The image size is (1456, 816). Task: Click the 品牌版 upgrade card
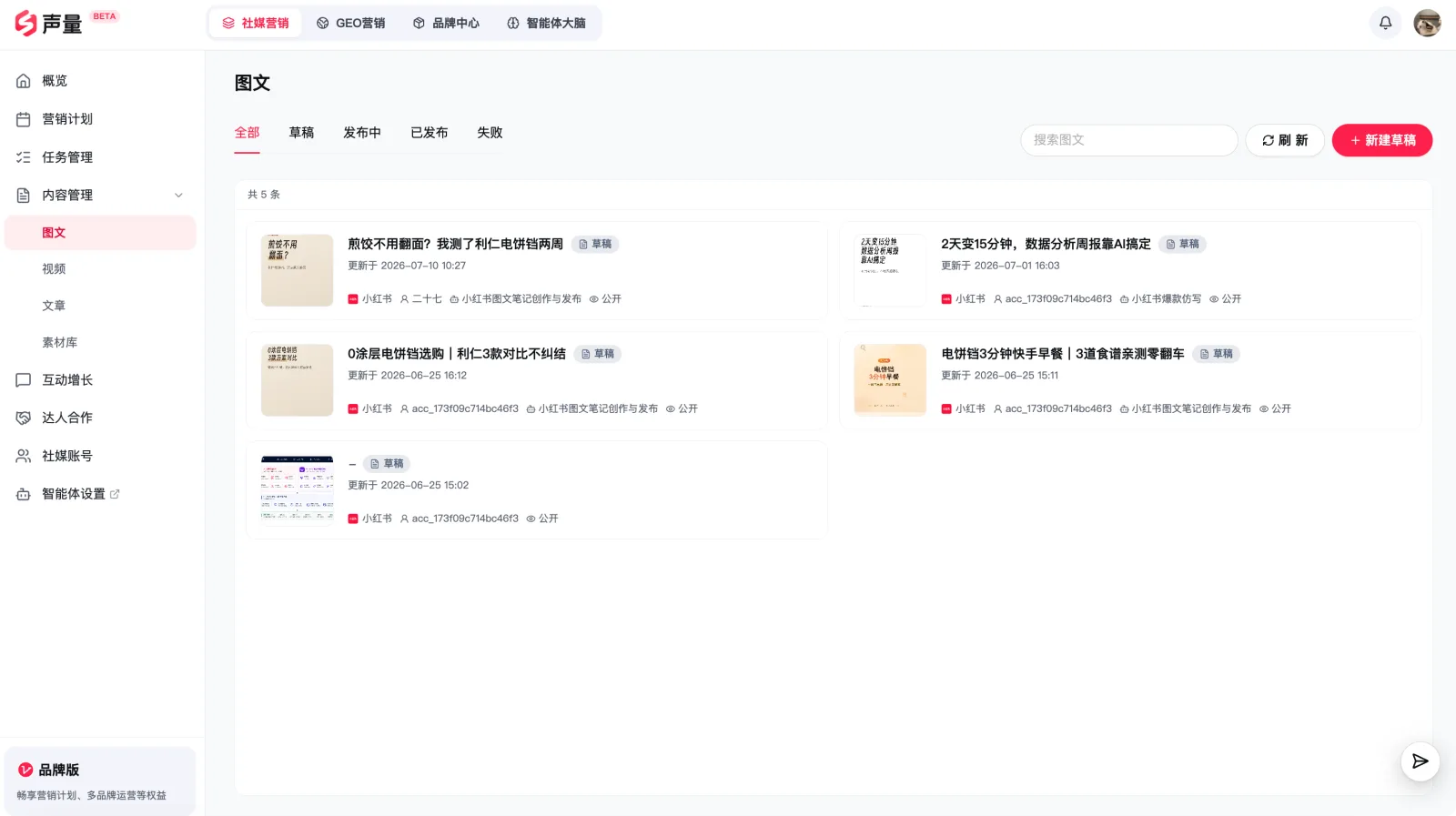(x=100, y=781)
